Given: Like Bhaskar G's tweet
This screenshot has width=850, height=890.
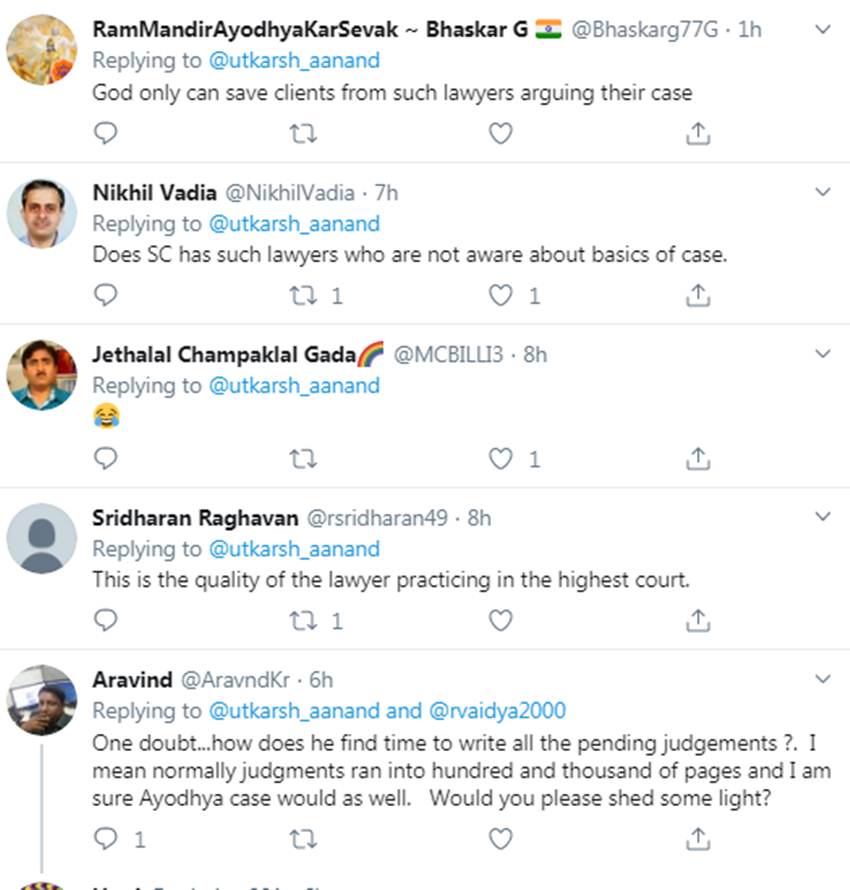Looking at the screenshot, I should [x=500, y=133].
